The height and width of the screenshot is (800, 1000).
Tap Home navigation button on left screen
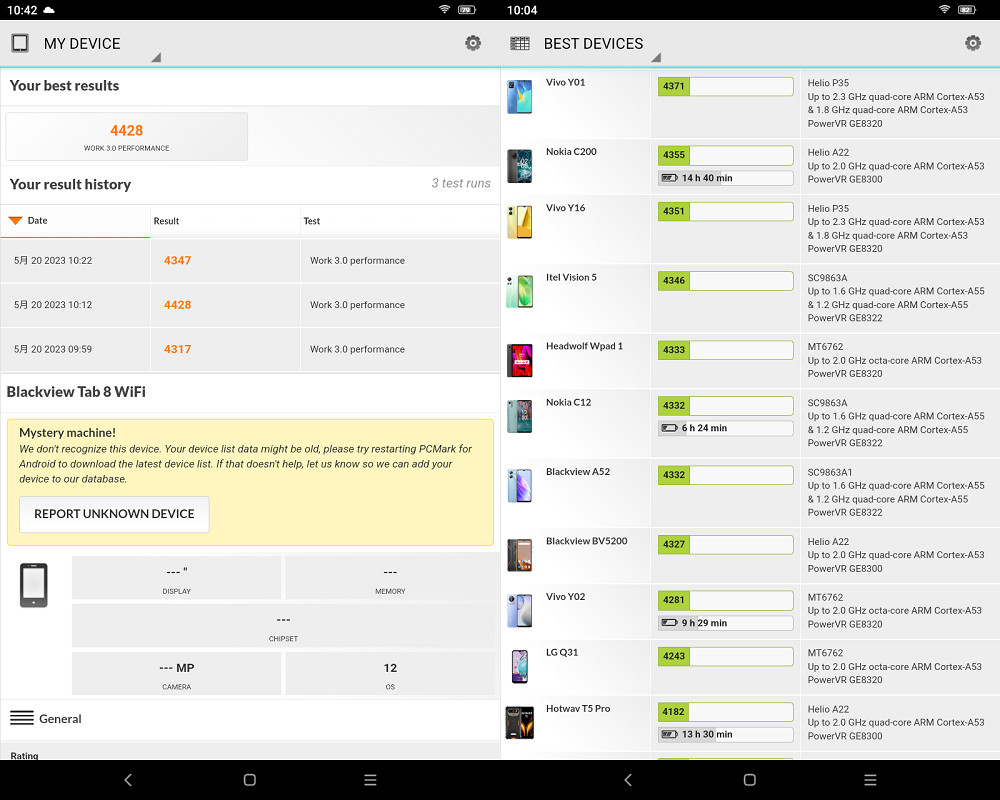pos(250,780)
